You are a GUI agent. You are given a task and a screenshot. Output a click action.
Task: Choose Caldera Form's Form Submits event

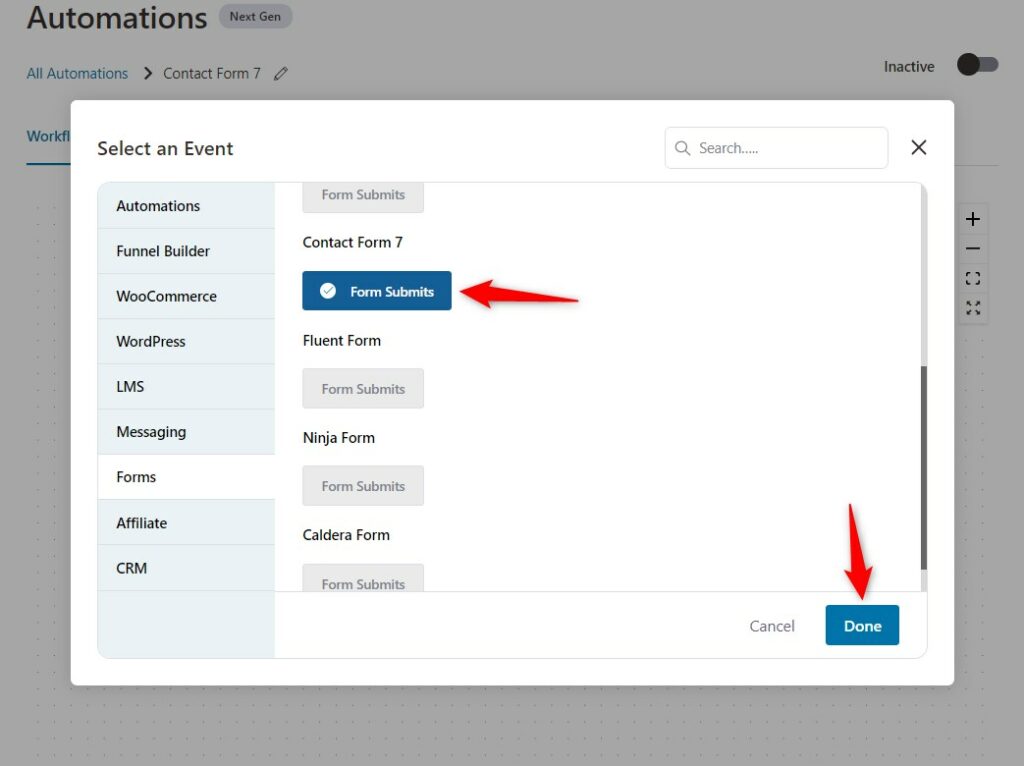[363, 578]
